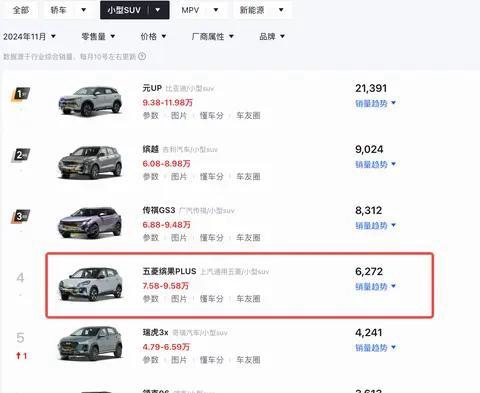Viewport: 480px width, 393px height.
Task: Click the help question mark icon
Action: tap(142, 56)
